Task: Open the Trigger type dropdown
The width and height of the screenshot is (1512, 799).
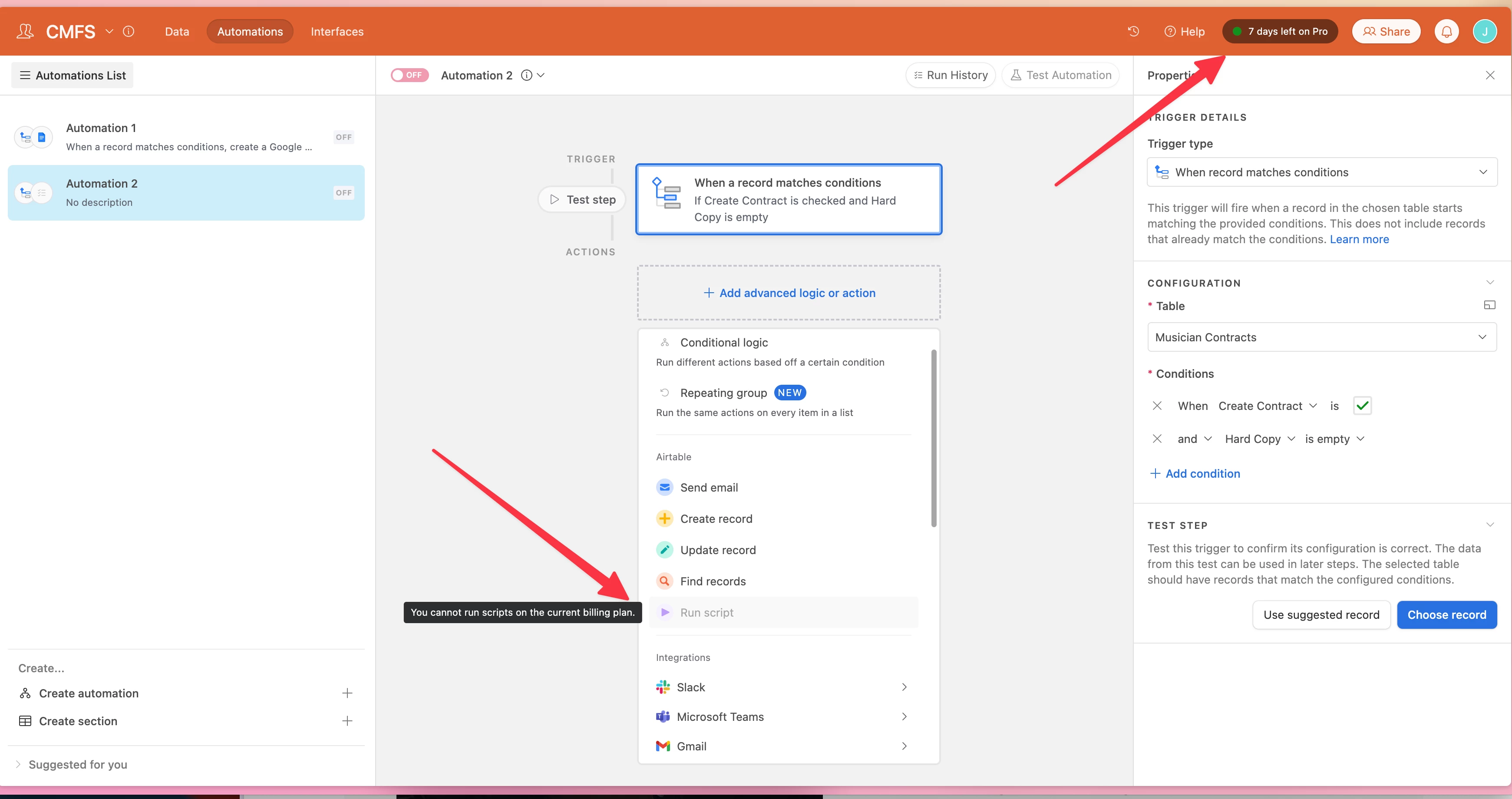Action: 1321,172
